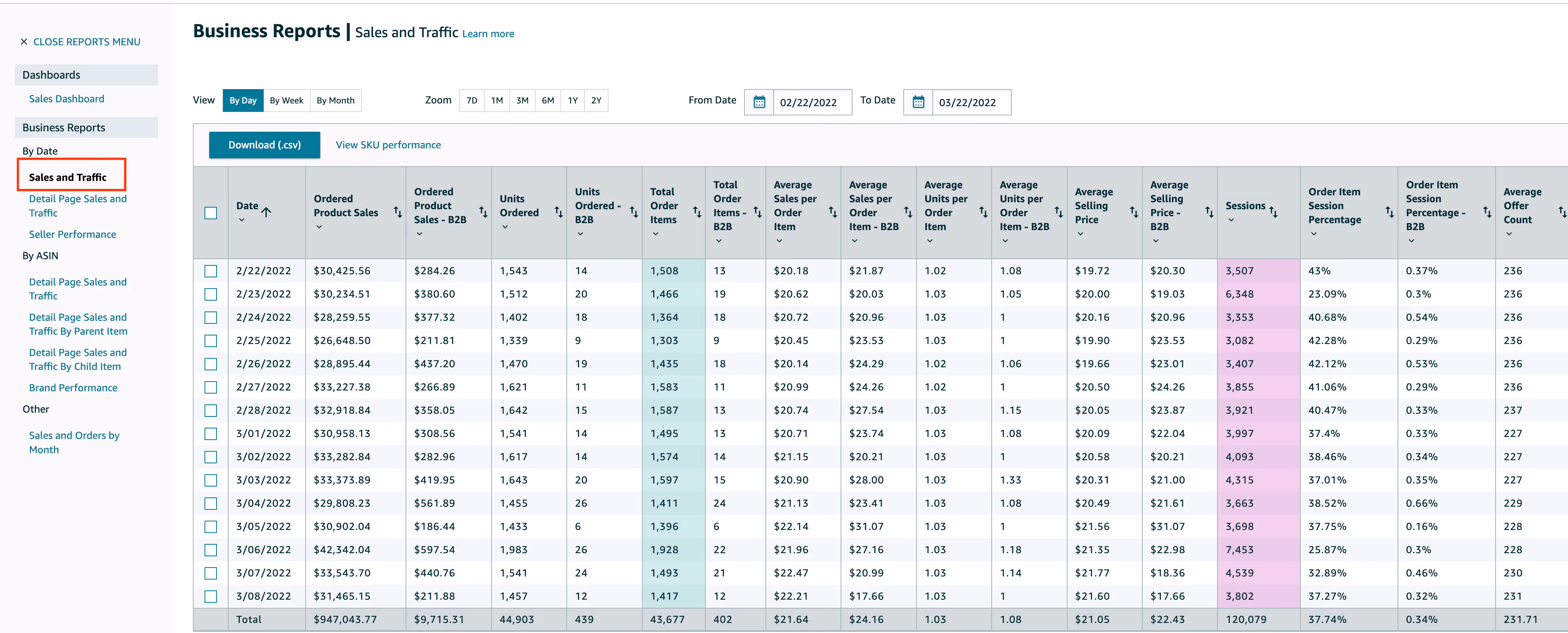Tick the checkbox for row 2/22/2022

tap(211, 271)
